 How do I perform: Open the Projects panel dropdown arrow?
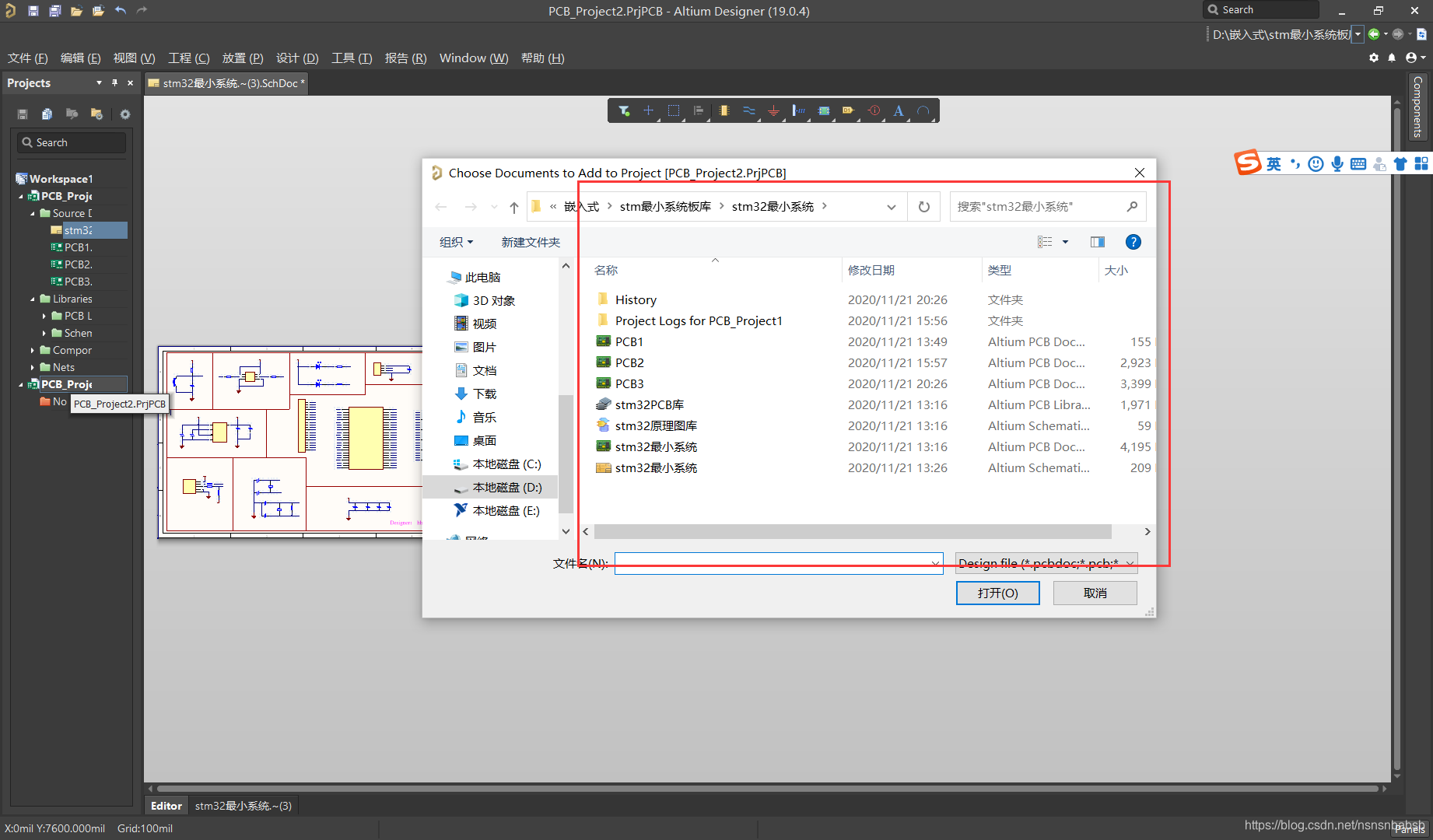[99, 82]
